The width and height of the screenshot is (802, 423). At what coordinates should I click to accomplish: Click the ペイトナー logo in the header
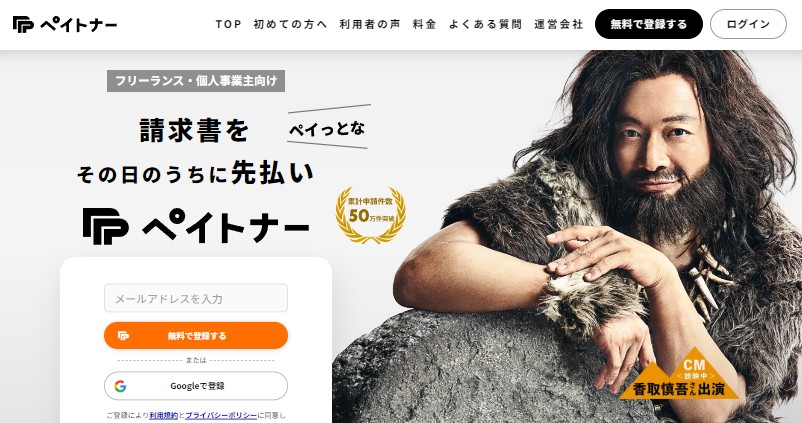65,24
